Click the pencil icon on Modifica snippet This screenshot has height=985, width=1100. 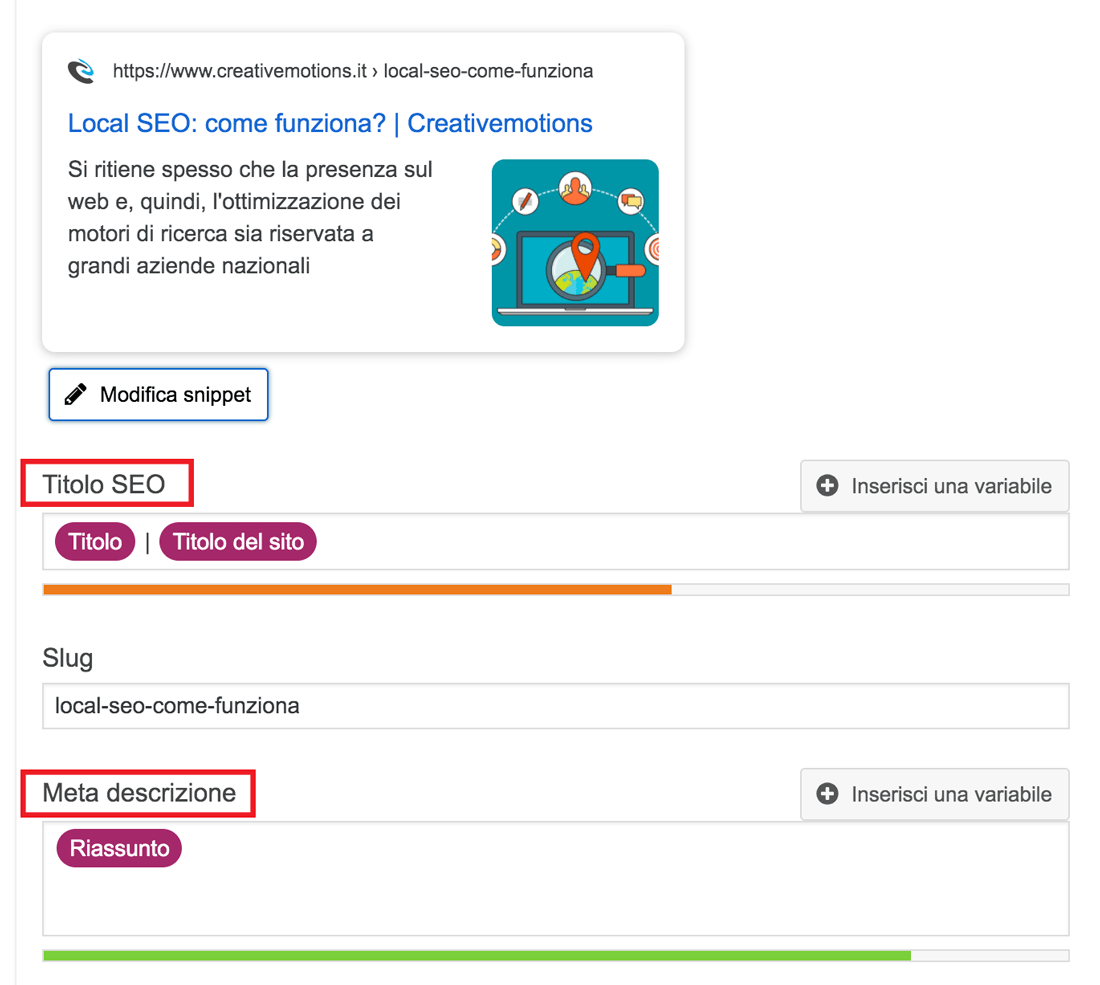point(76,394)
